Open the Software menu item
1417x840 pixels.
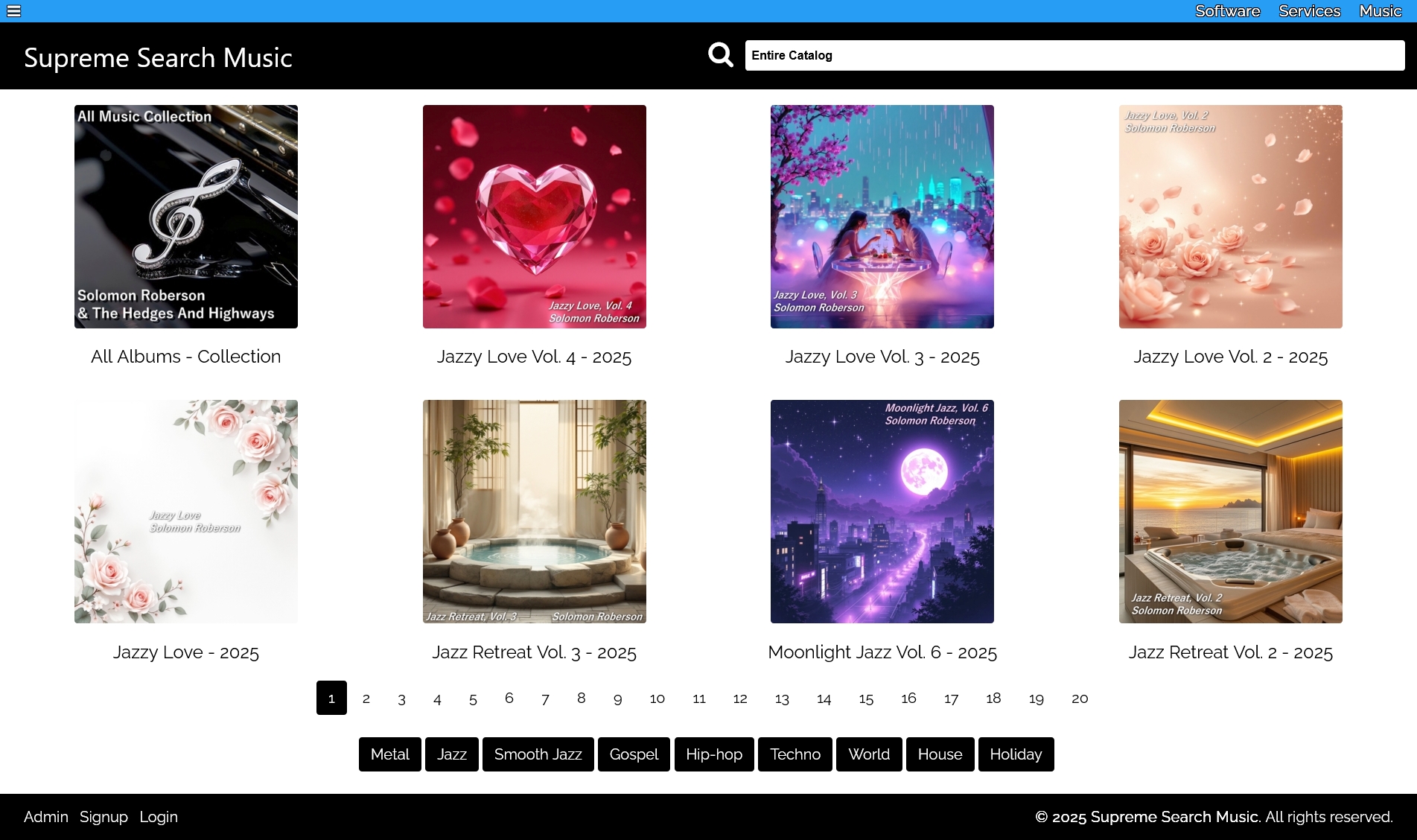pyautogui.click(x=1227, y=11)
